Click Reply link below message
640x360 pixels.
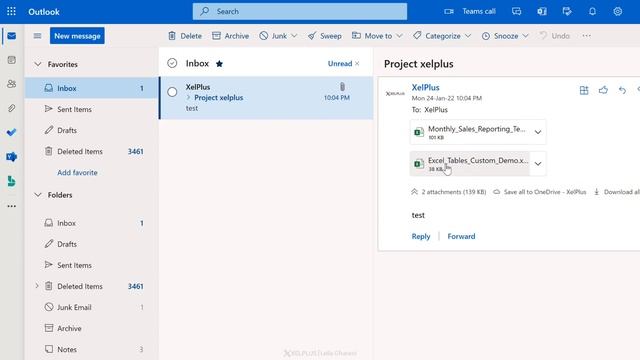pos(421,236)
